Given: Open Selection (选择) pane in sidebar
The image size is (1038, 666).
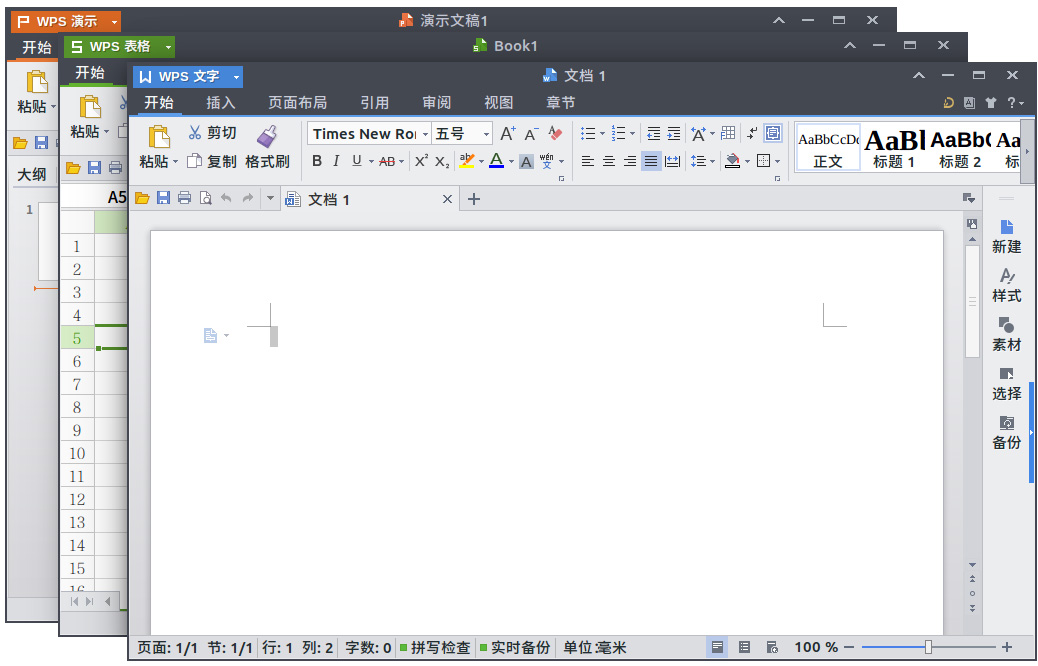Looking at the screenshot, I should pyautogui.click(x=1006, y=384).
